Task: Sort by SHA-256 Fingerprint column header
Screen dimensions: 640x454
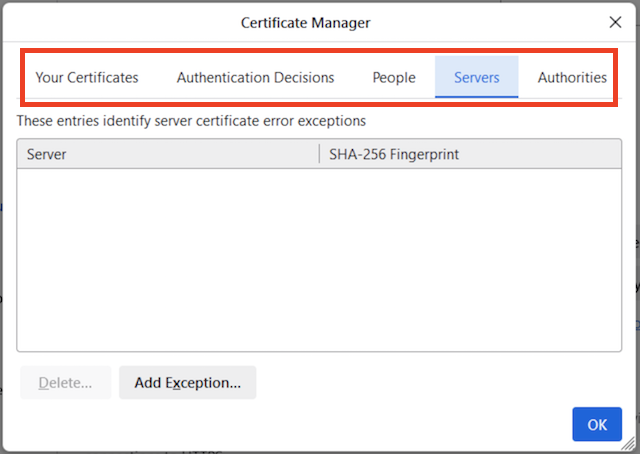Action: [x=470, y=154]
